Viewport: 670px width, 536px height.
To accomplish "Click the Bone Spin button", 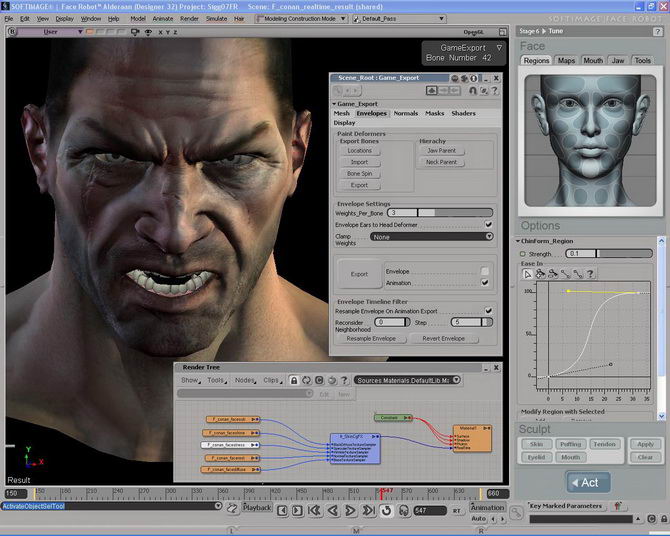I will [x=359, y=174].
